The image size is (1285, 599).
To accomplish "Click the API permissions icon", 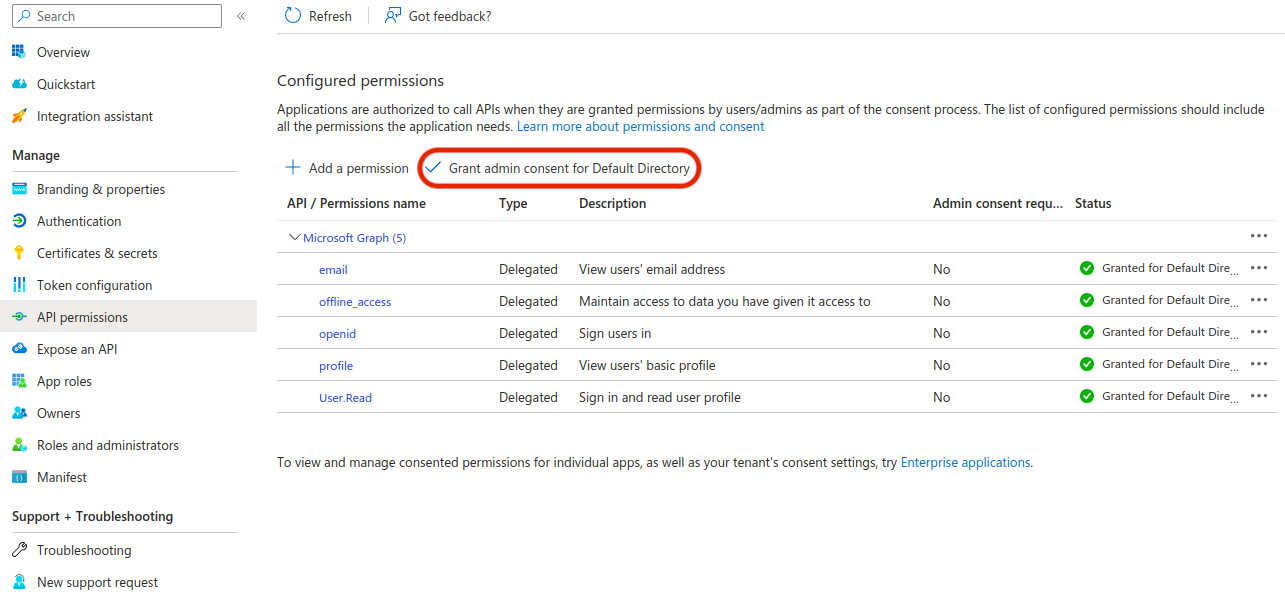I will 18,317.
